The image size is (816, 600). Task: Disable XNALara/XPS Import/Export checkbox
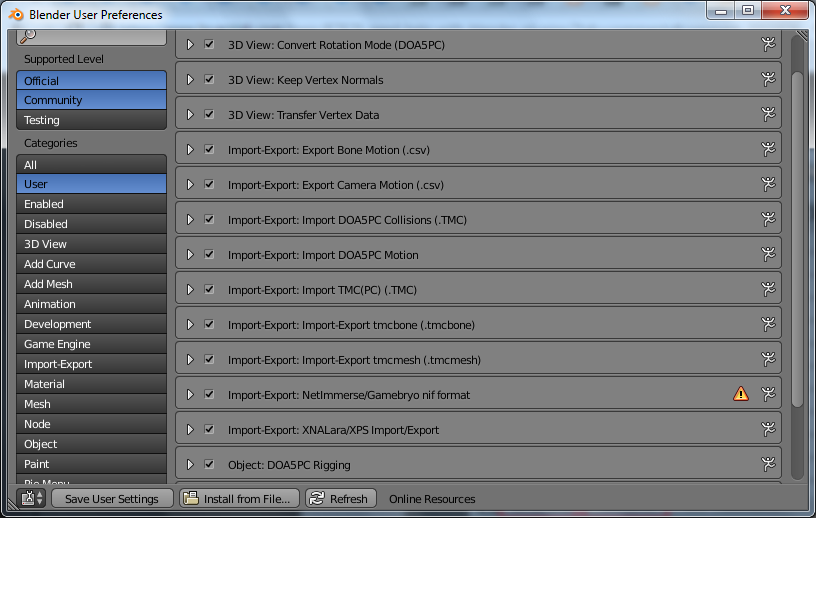(209, 429)
